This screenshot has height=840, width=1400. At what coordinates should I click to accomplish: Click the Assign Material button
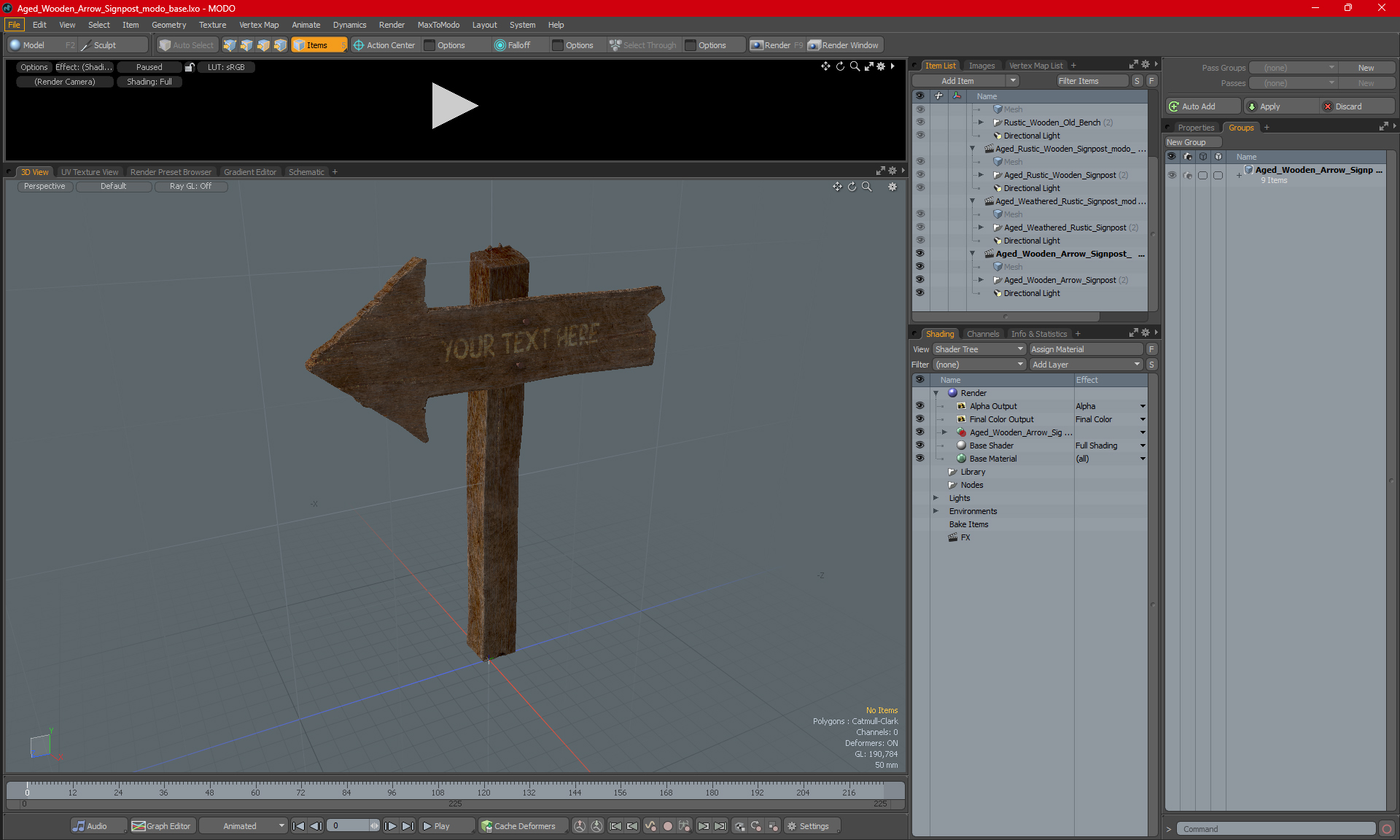tap(1086, 349)
